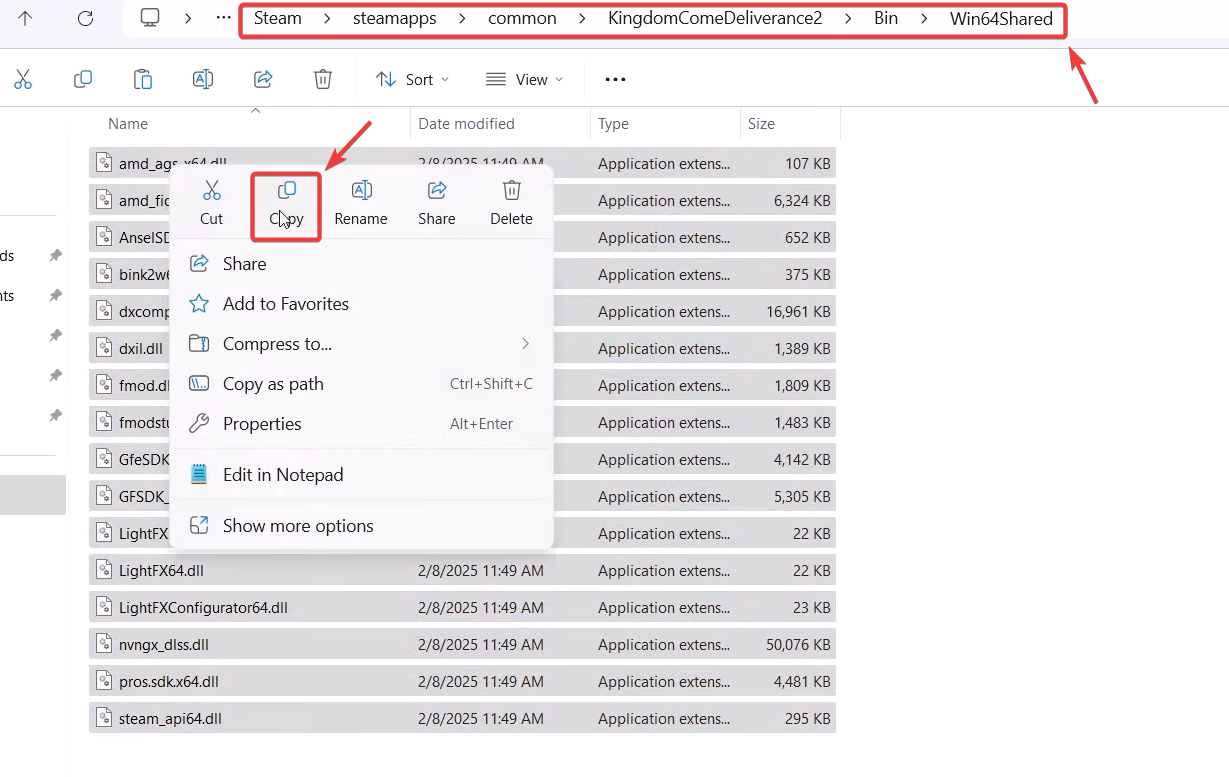
Task: Click the Cut icon in the context menu
Action: (211, 191)
